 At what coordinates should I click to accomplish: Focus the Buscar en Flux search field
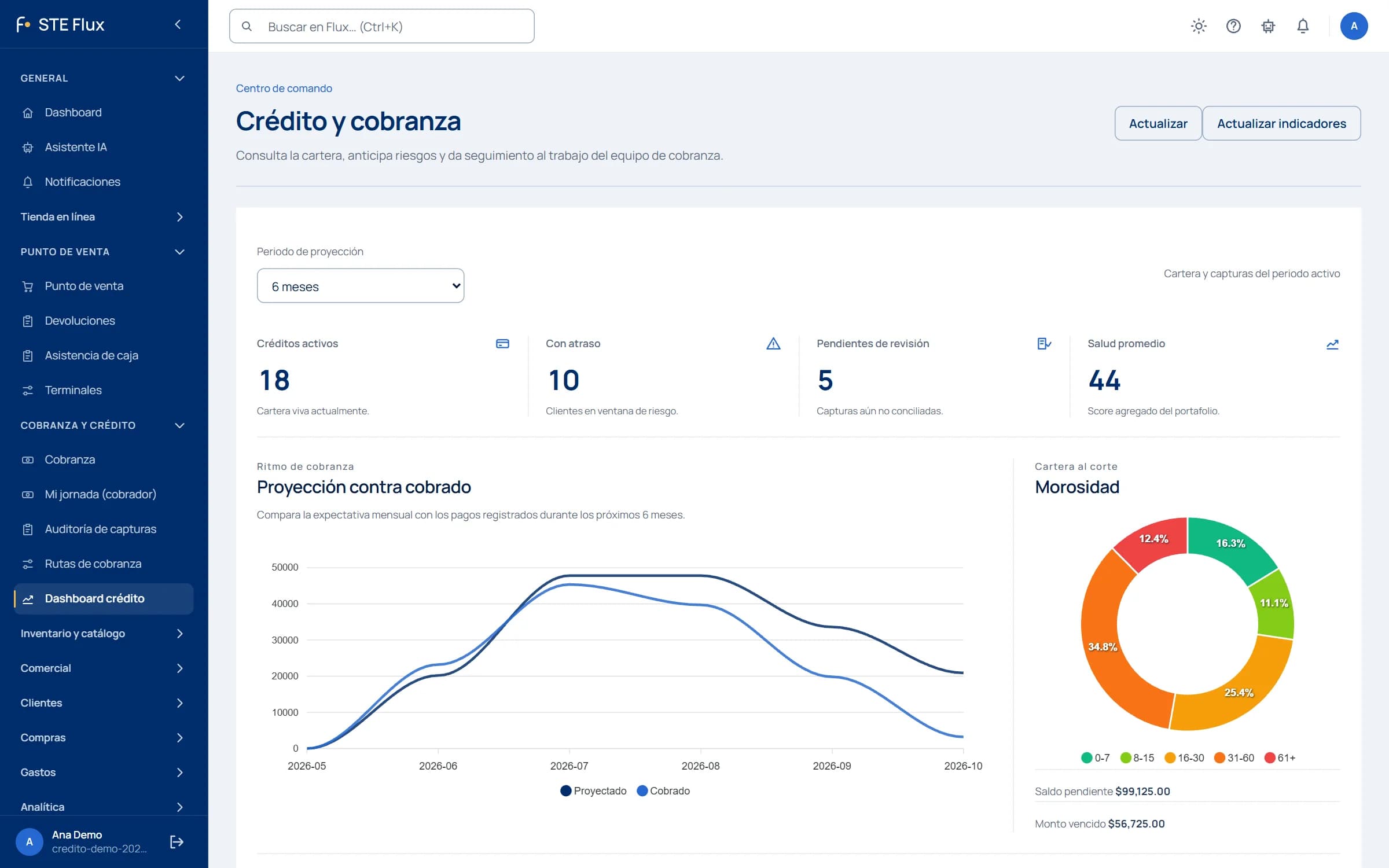pos(382,27)
